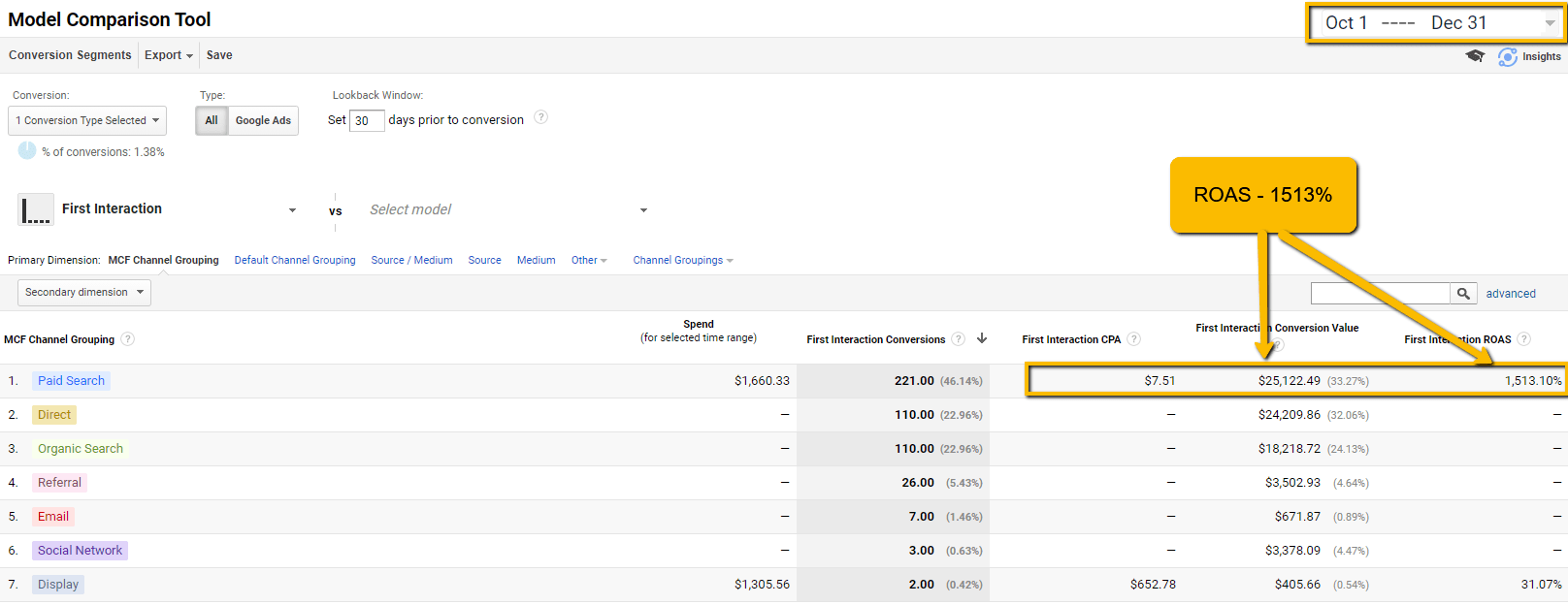
Task: Open the Referral channel
Action: [x=59, y=483]
